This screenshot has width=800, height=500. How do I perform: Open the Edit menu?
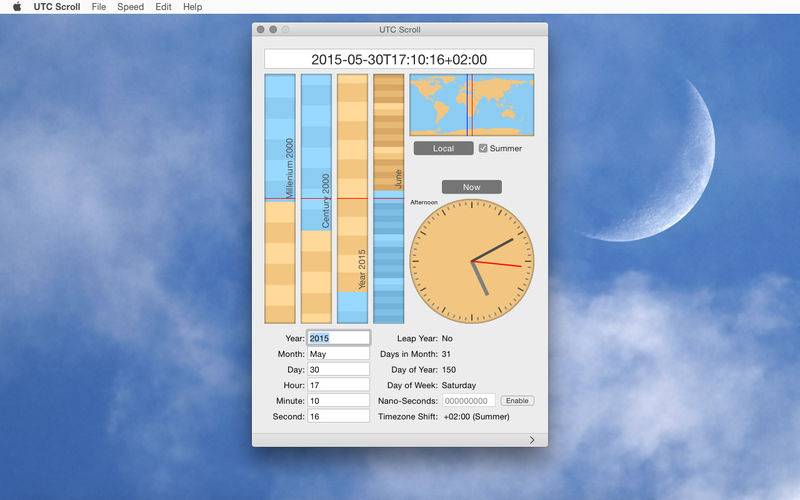163,7
